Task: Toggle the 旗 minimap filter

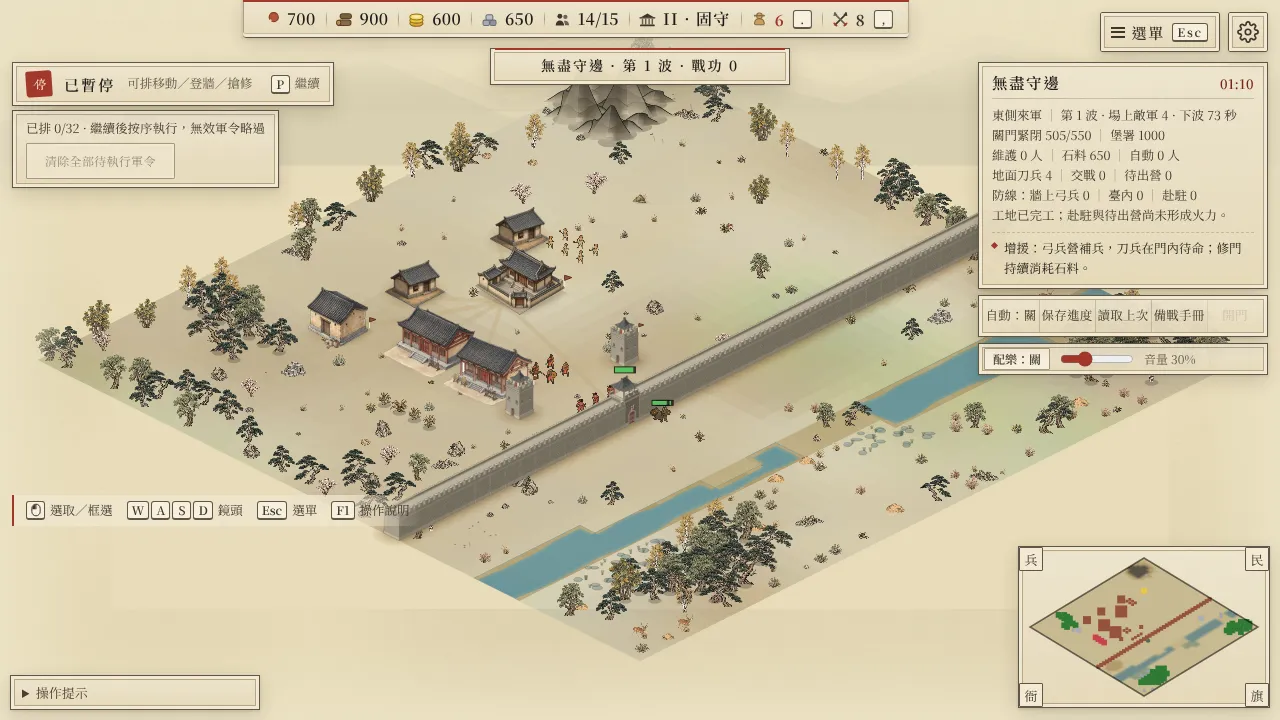Action: click(1257, 695)
